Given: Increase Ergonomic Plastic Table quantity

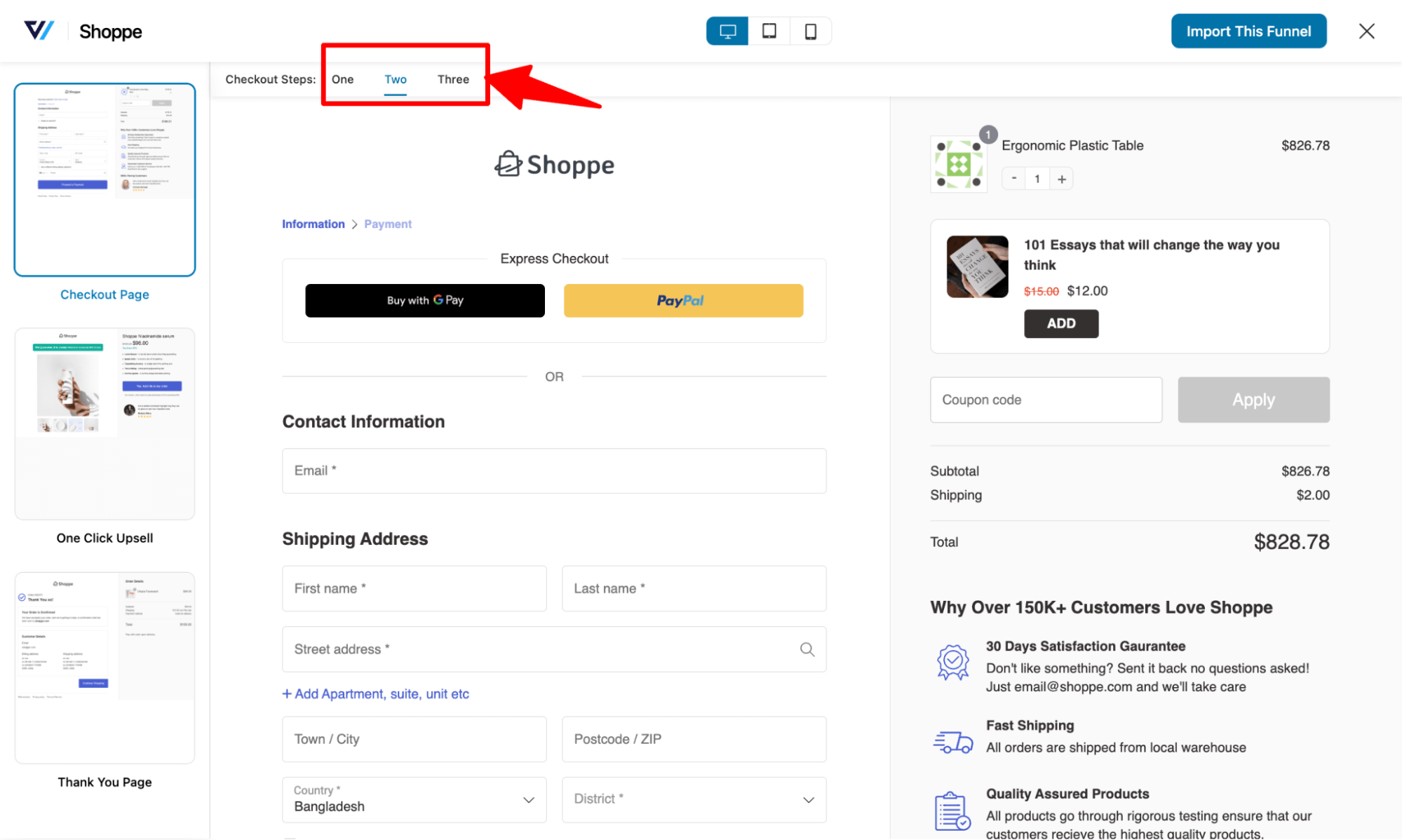Looking at the screenshot, I should pyautogui.click(x=1062, y=179).
